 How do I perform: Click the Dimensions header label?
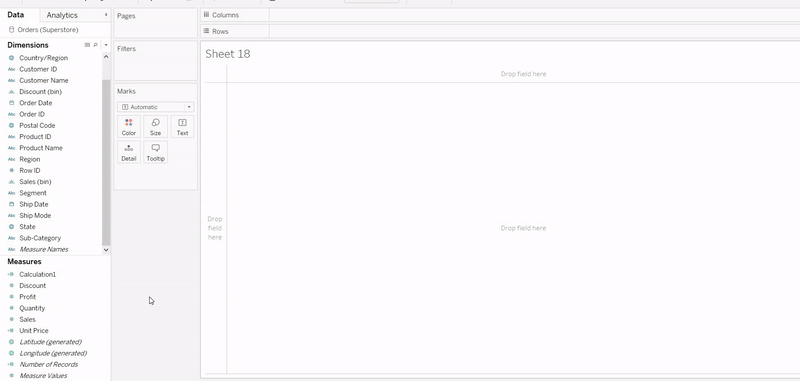click(28, 45)
